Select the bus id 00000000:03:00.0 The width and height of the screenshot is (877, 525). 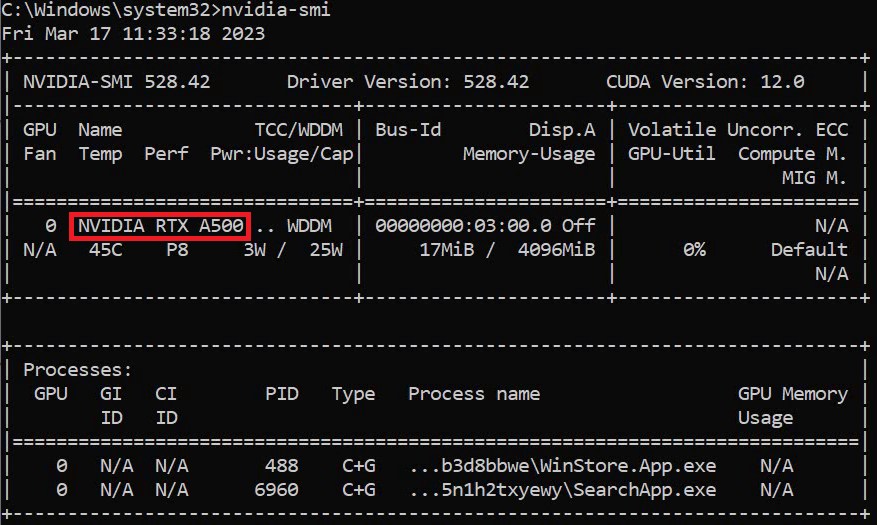(463, 226)
